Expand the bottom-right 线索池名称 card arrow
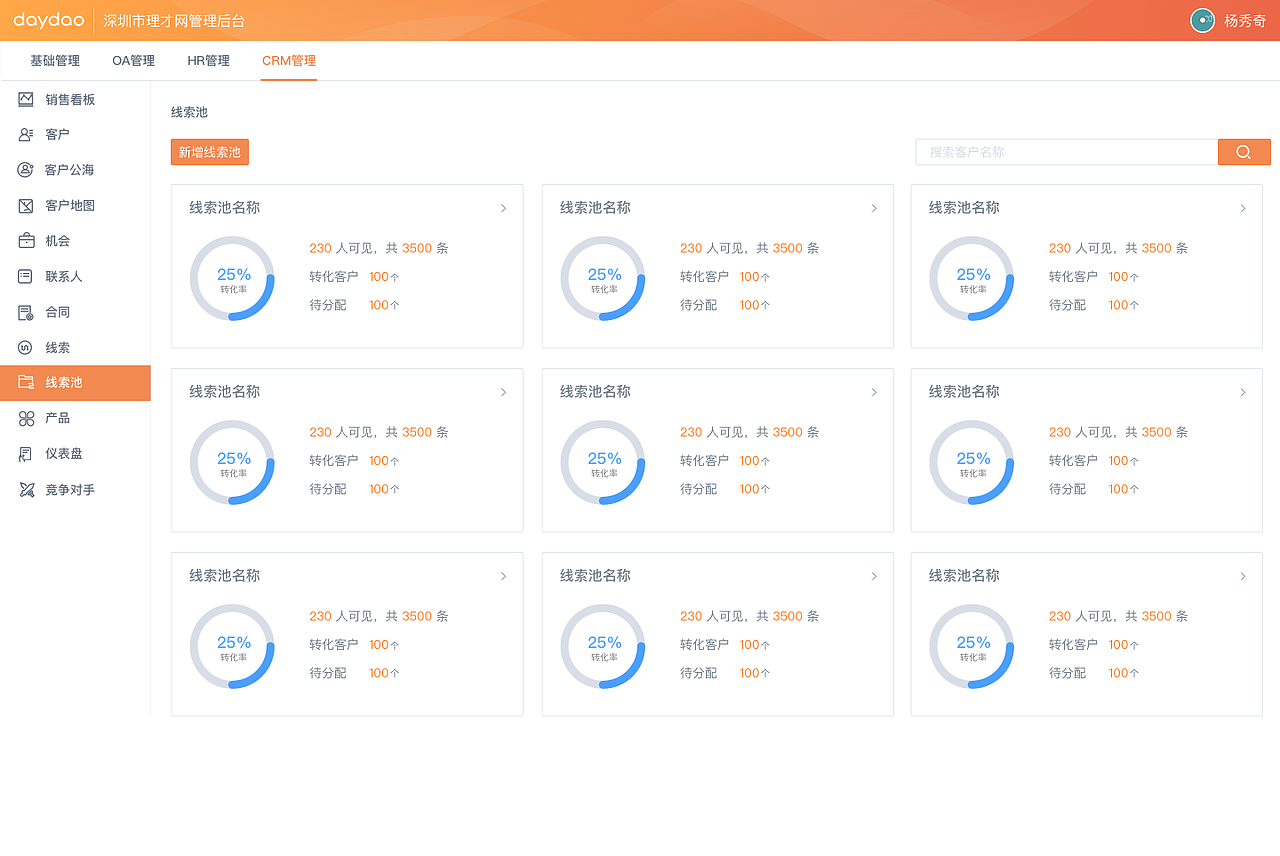The image size is (1280, 856). point(1243,576)
